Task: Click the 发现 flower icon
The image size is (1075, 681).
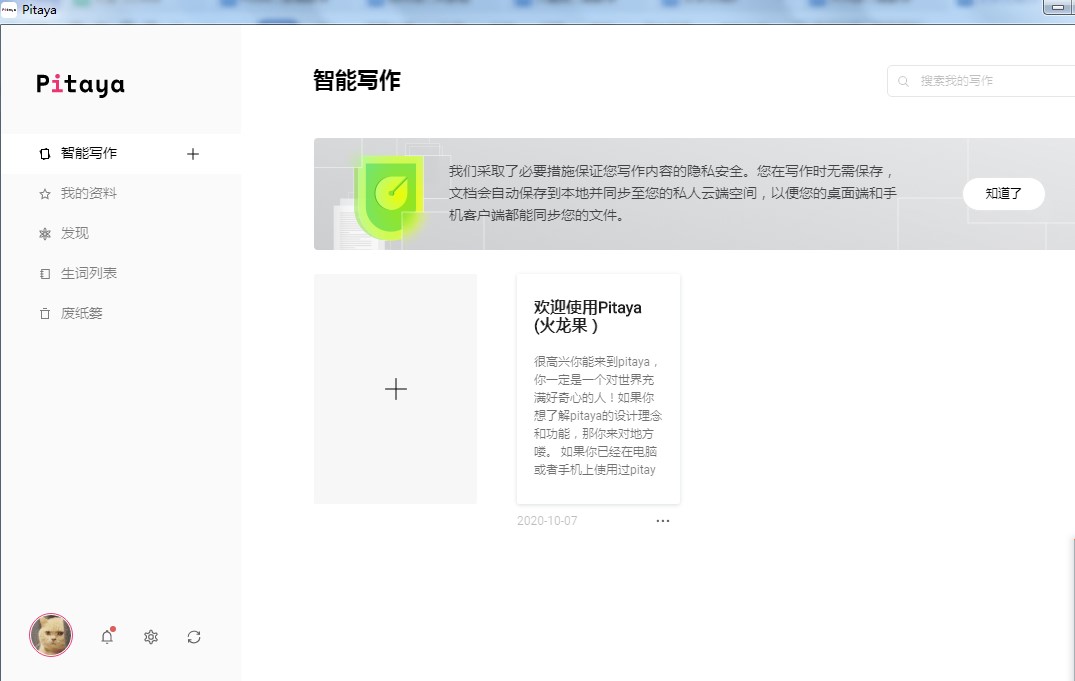Action: tap(45, 234)
